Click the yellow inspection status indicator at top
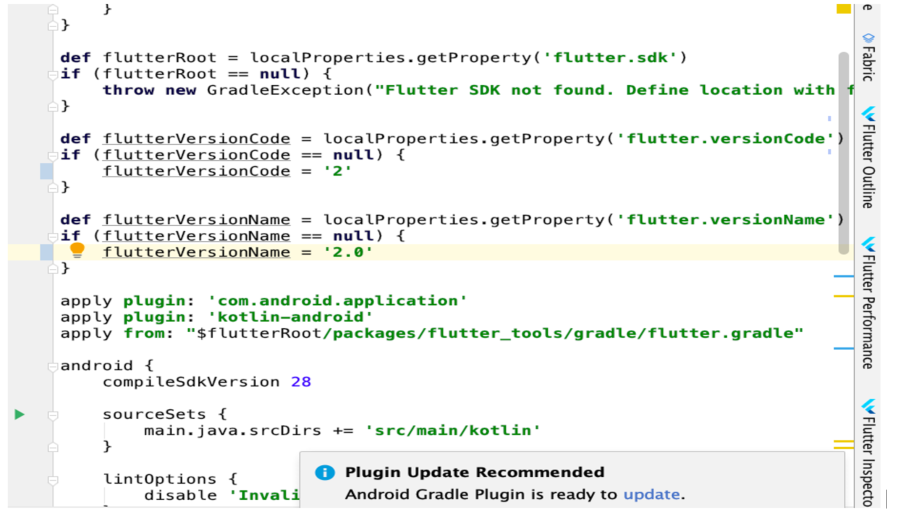This screenshot has height=525, width=904. click(843, 8)
